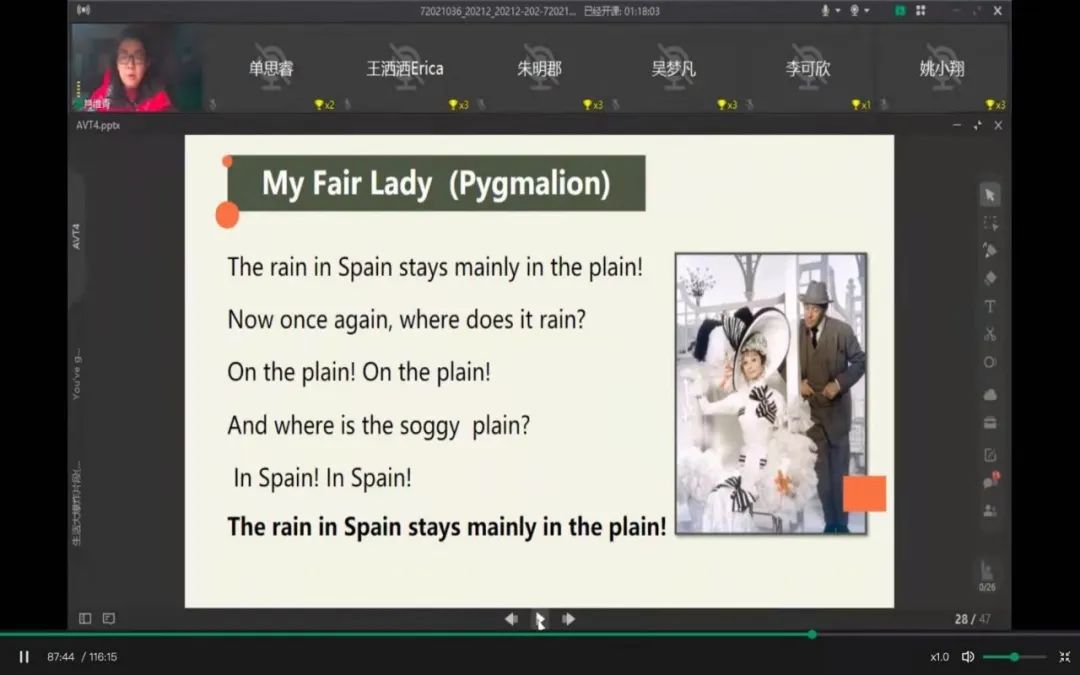Expand the AVT4.pptx panel to fullscreen
This screenshot has height=675, width=1080.
click(x=977, y=125)
